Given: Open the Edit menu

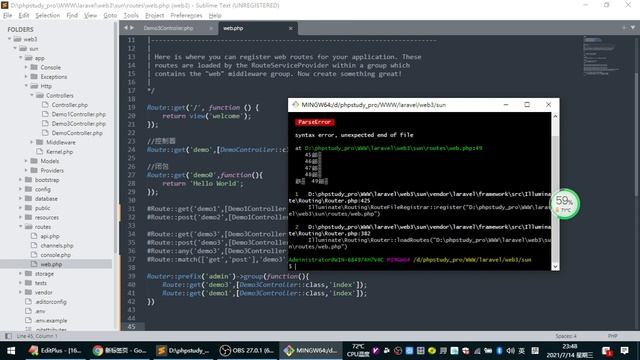Looking at the screenshot, I should [24, 16].
